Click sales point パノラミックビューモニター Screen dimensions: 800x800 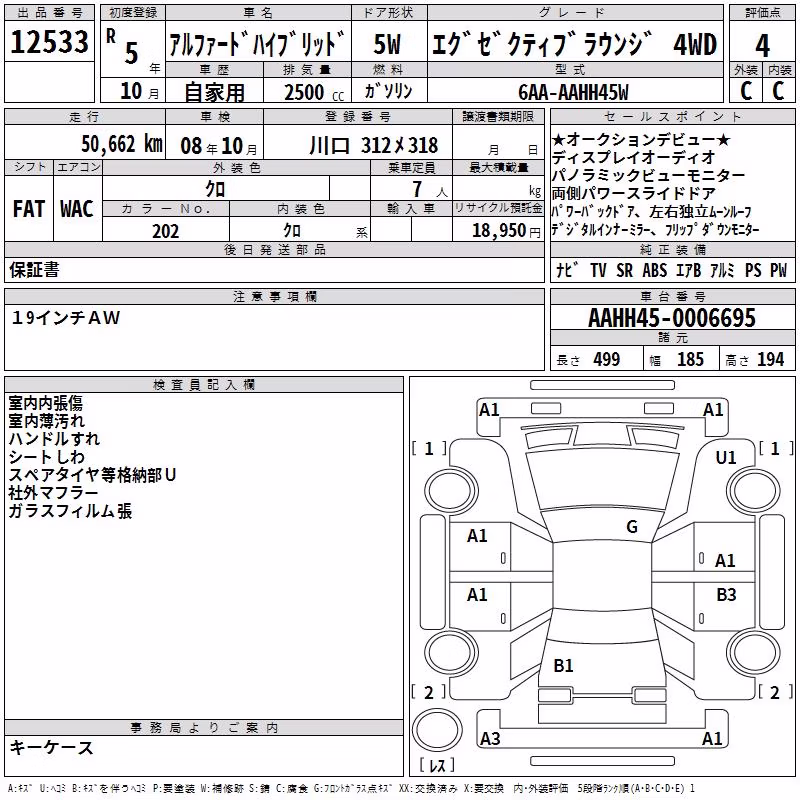pos(648,175)
